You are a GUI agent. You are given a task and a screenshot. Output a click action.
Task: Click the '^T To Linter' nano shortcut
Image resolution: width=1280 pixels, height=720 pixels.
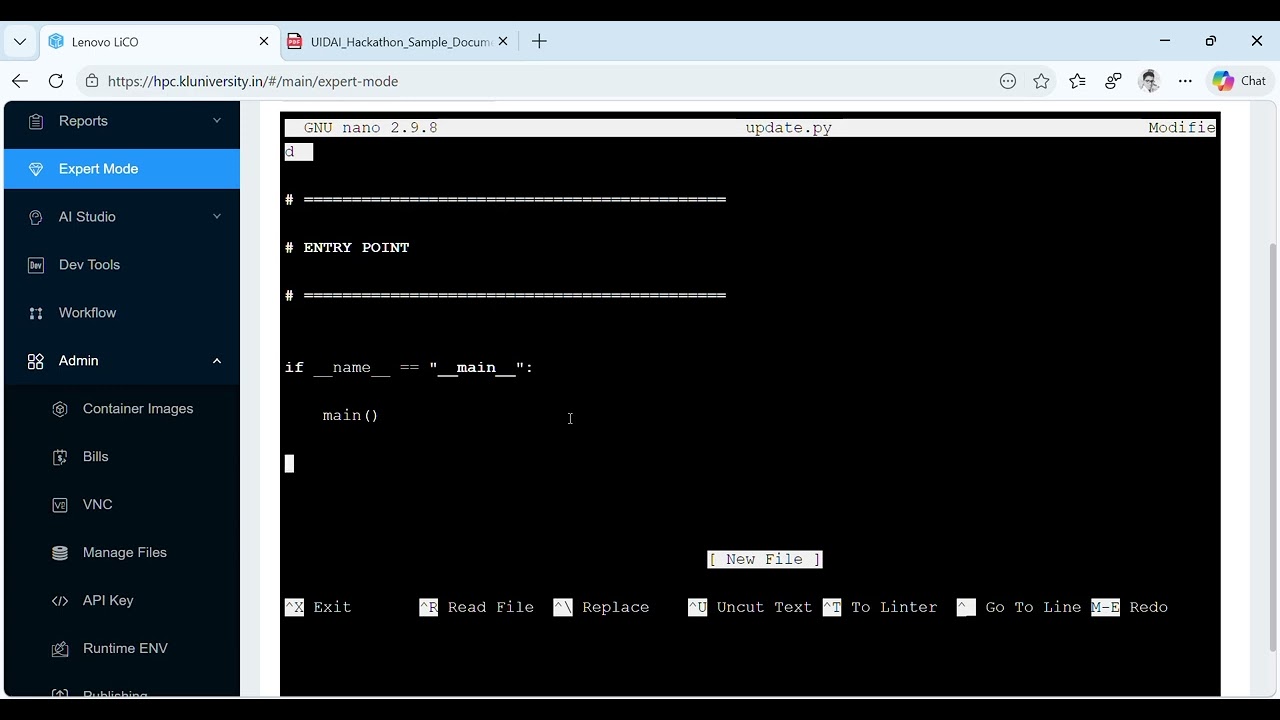[x=880, y=607]
